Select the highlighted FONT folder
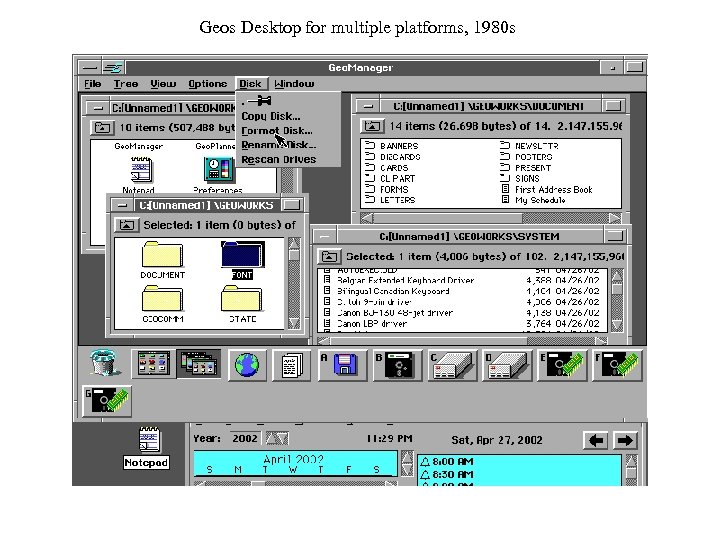This screenshot has width=720, height=540. [x=242, y=260]
